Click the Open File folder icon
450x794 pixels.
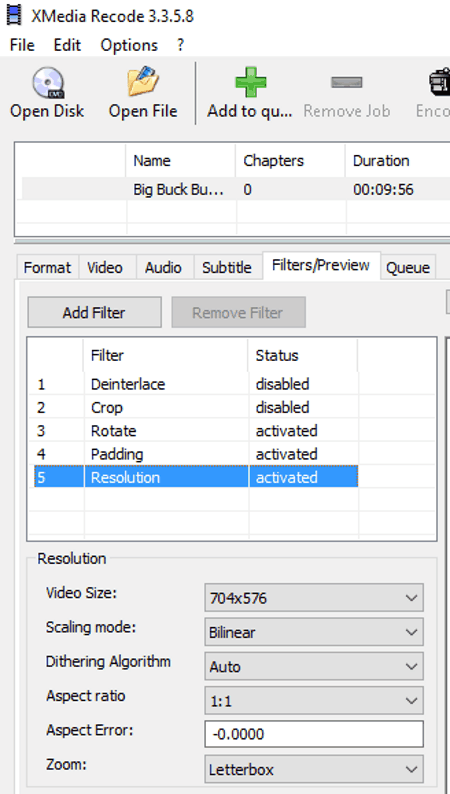(143, 81)
